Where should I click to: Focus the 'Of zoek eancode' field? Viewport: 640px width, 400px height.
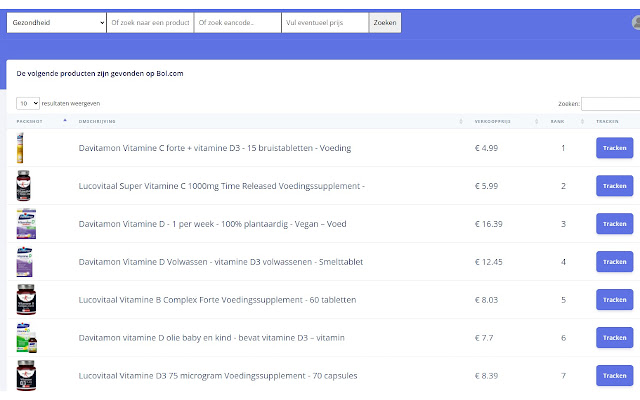238,22
